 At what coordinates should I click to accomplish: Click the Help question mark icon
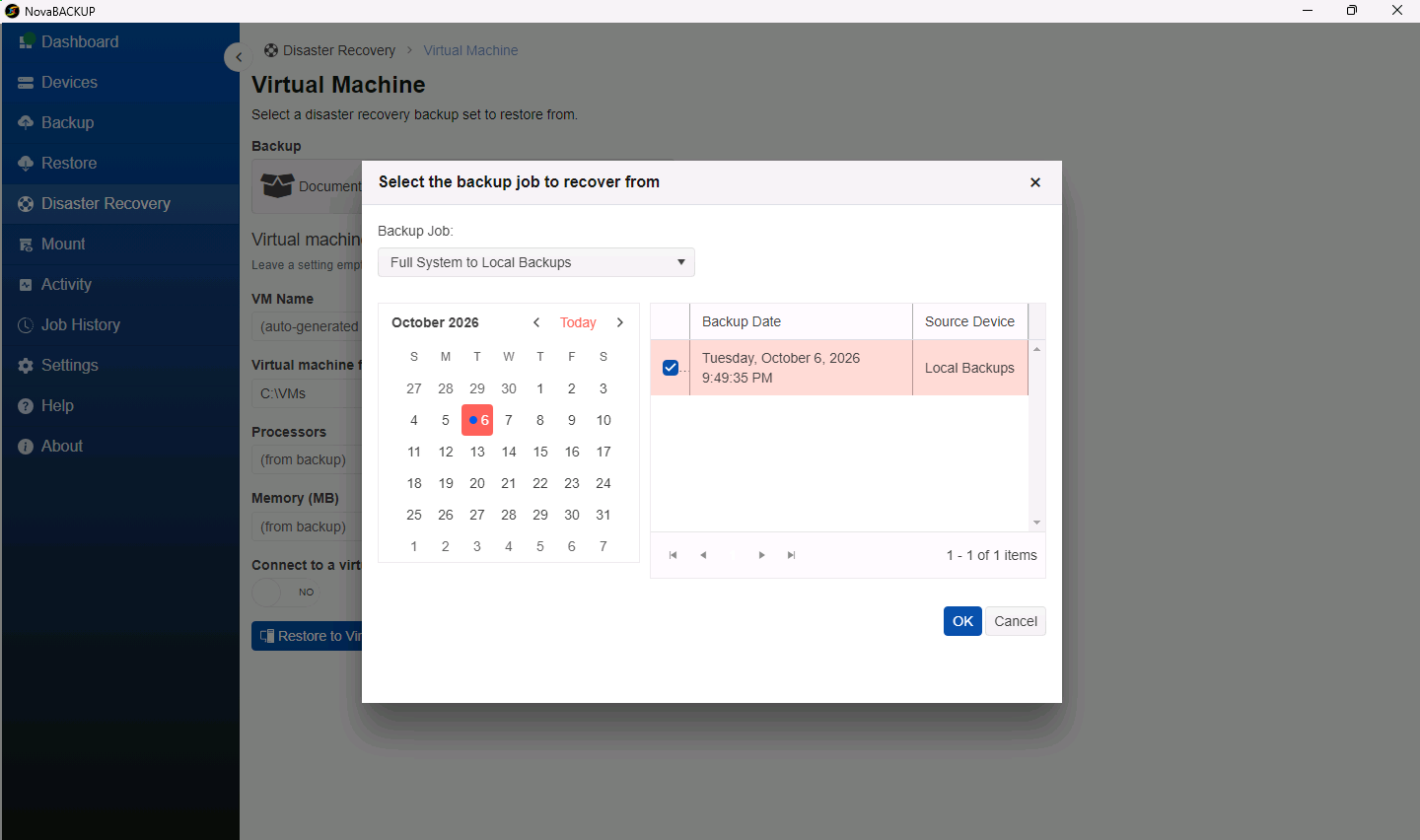tap(26, 406)
